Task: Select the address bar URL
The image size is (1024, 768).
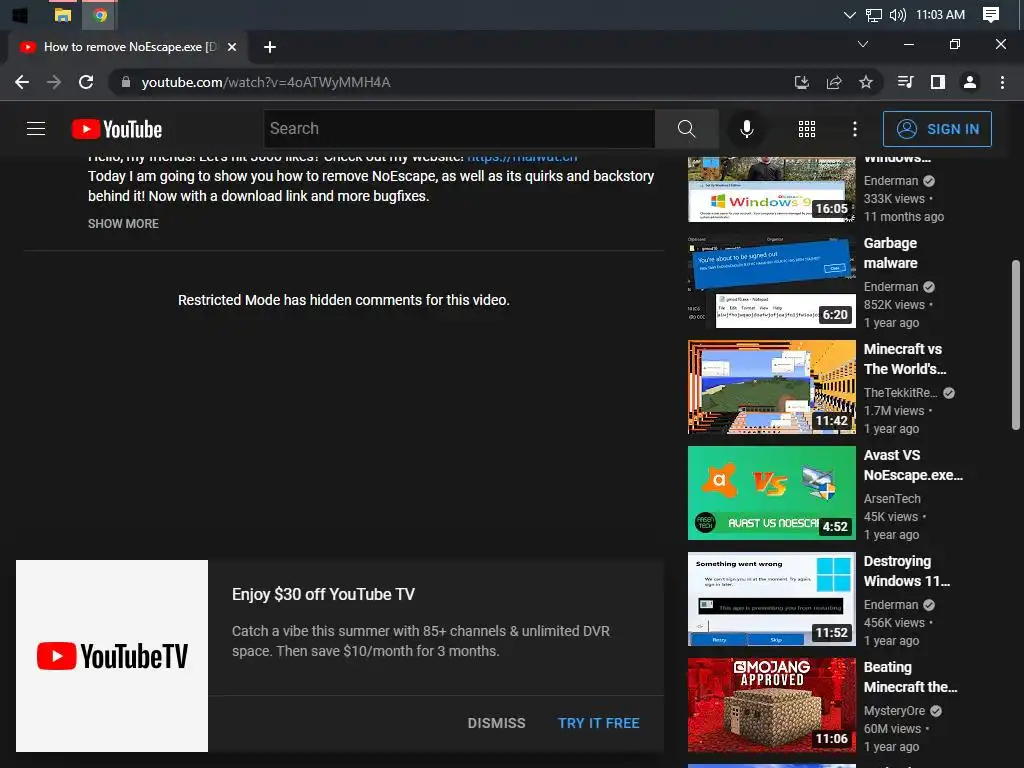Action: click(x=266, y=82)
